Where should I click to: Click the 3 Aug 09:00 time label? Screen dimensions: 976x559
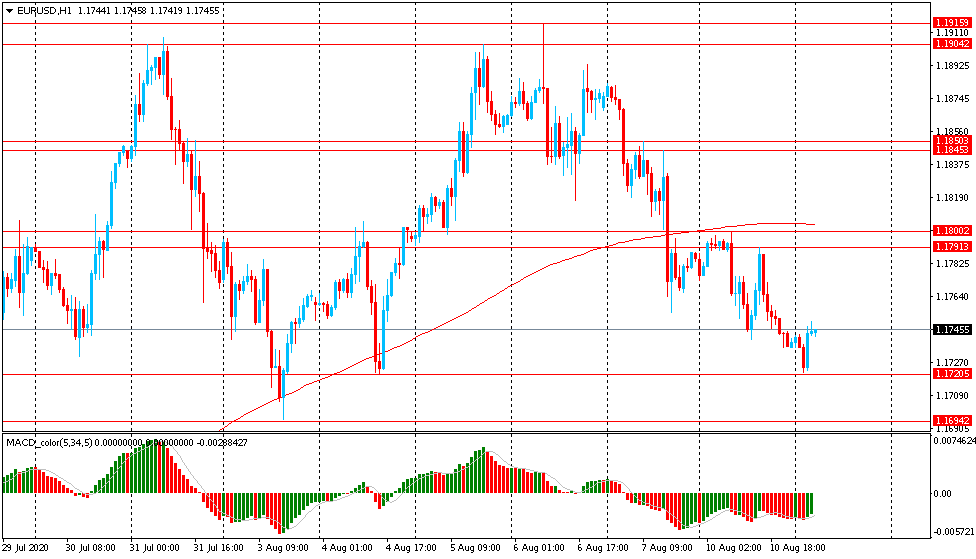point(283,548)
